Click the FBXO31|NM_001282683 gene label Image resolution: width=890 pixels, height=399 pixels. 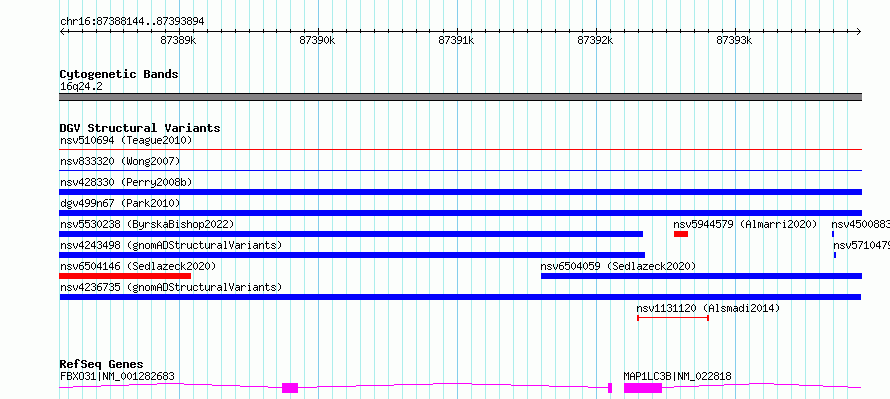coord(117,376)
